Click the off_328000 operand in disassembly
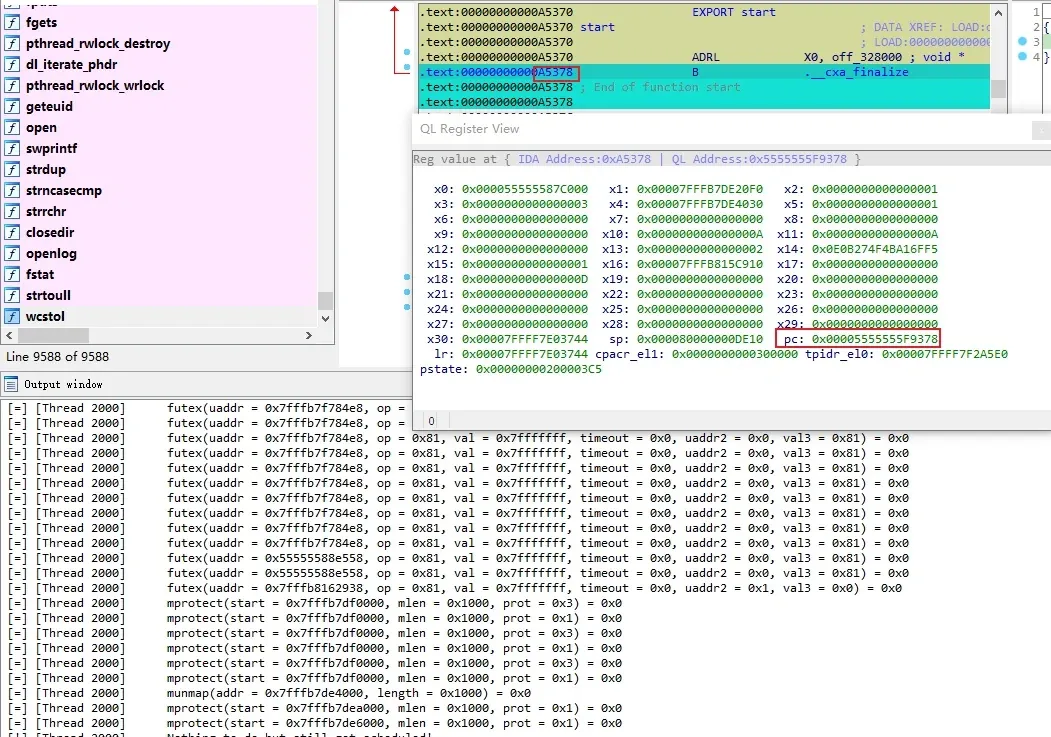The image size is (1051, 737). coord(867,57)
